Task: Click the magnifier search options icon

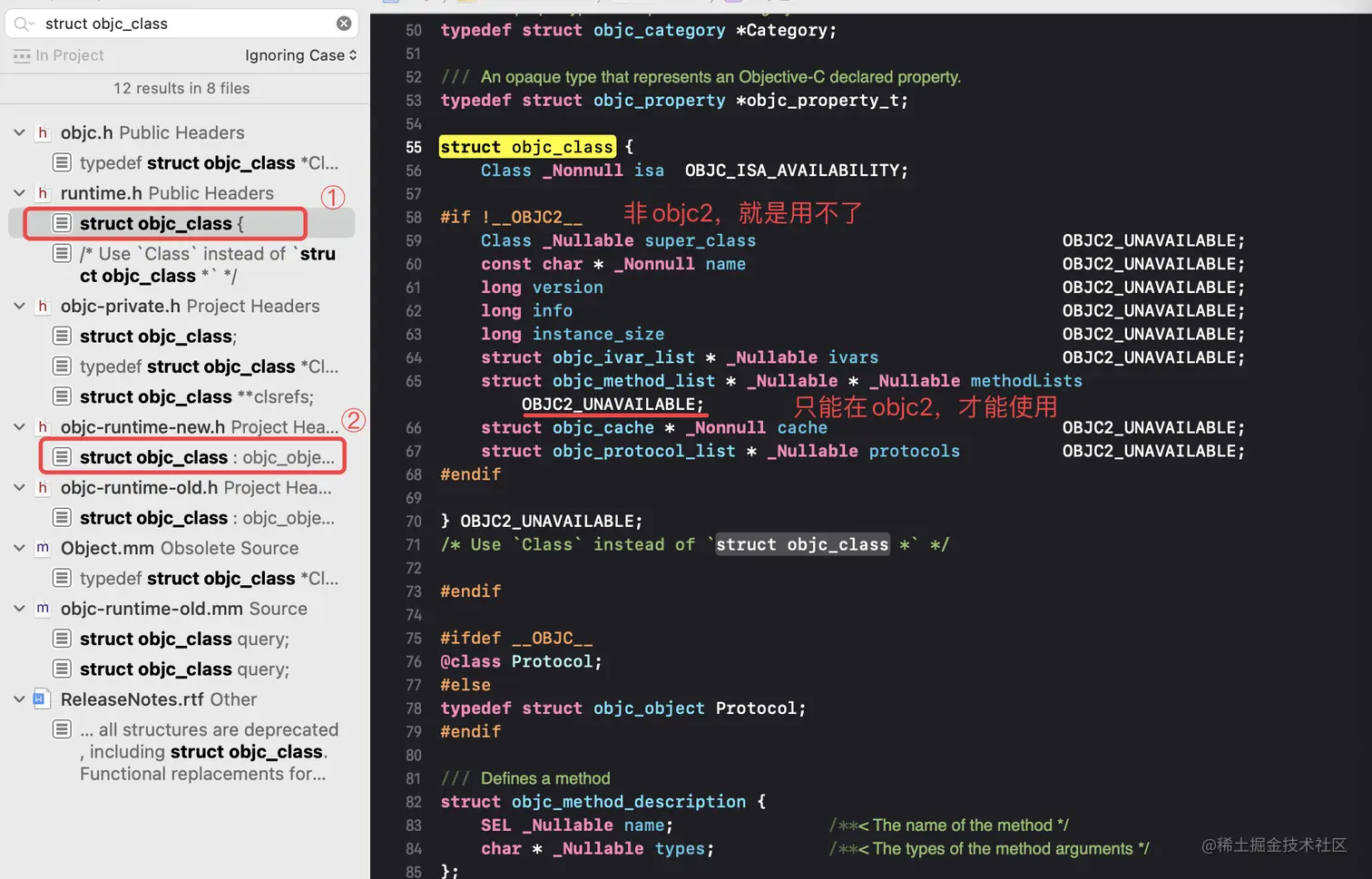Action: point(24,24)
